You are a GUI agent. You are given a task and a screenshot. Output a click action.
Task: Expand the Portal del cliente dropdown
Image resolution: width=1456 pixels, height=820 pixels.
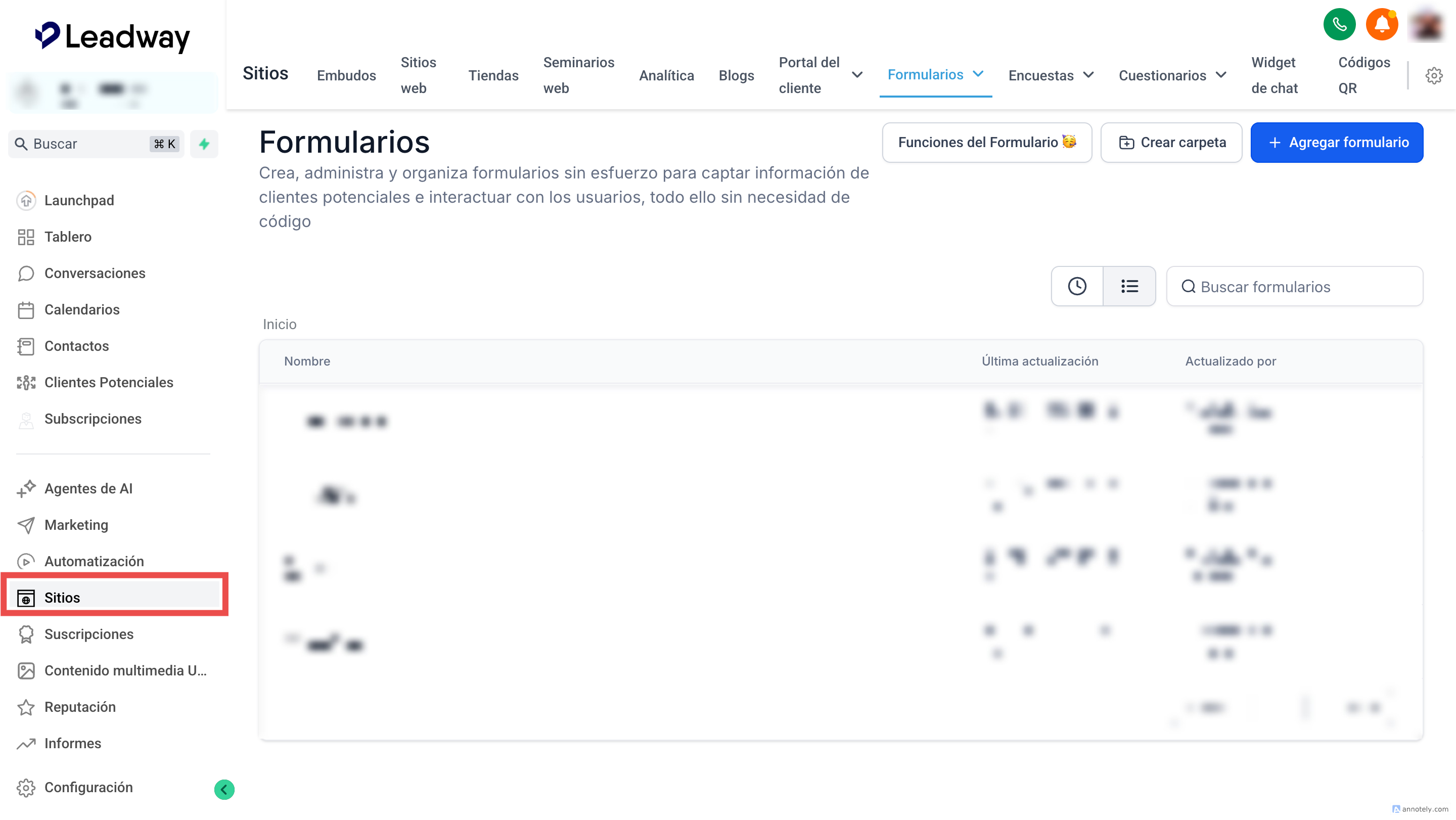click(857, 75)
